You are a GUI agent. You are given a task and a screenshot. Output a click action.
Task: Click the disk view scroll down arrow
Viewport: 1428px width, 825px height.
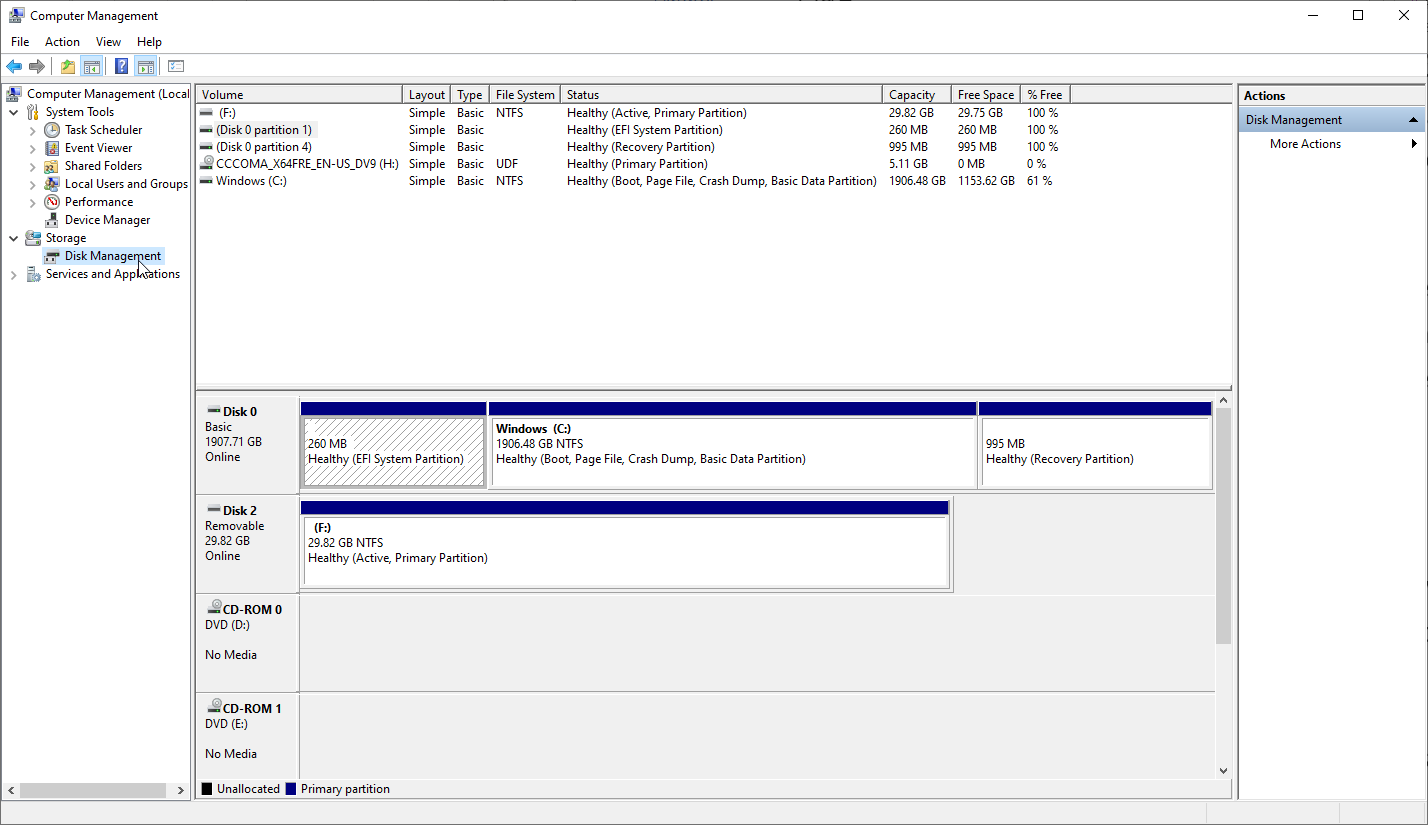[1223, 771]
